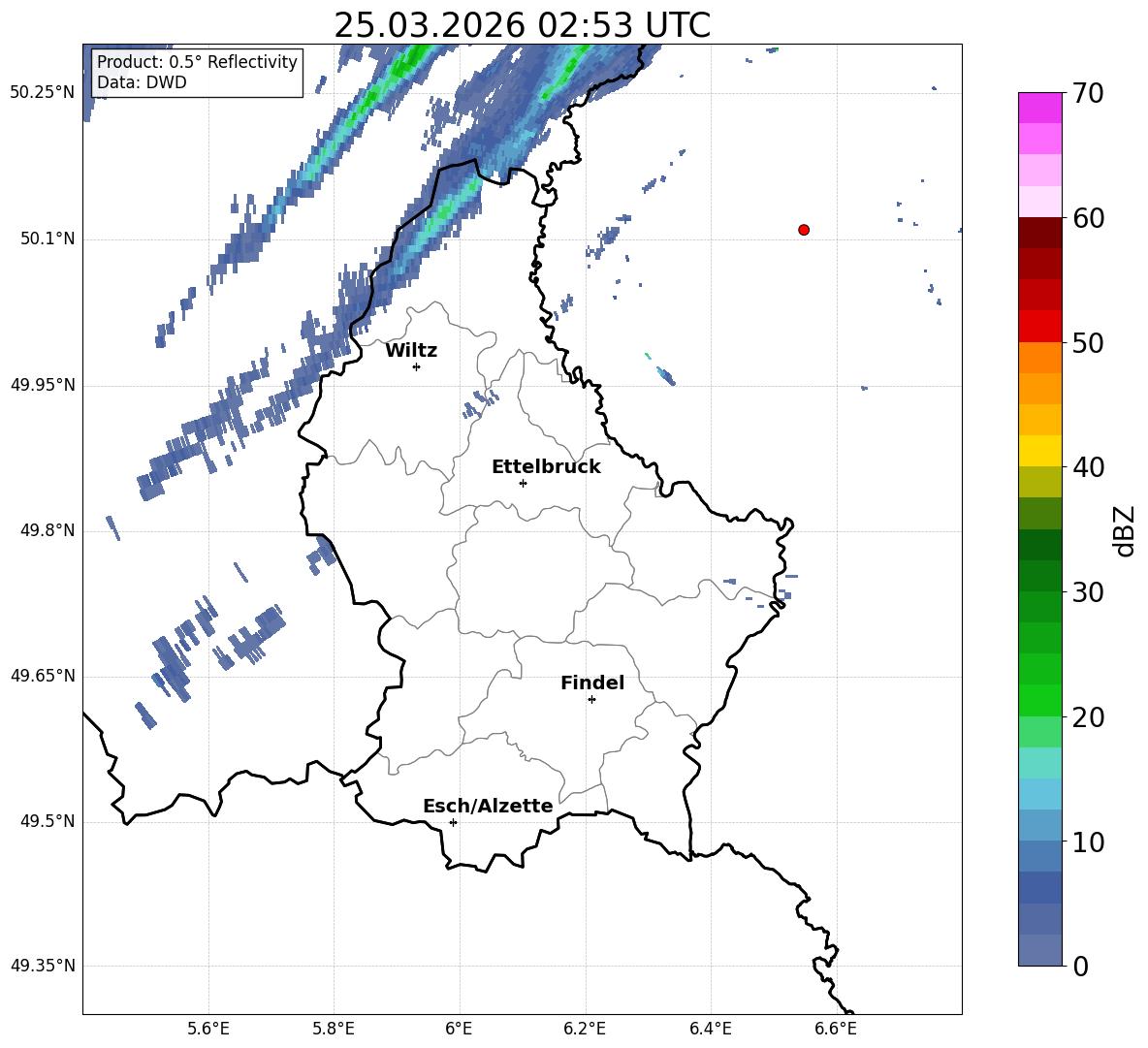The height and width of the screenshot is (1048, 1148).
Task: Click the 49.8°N latitude label
Action: (x=48, y=530)
